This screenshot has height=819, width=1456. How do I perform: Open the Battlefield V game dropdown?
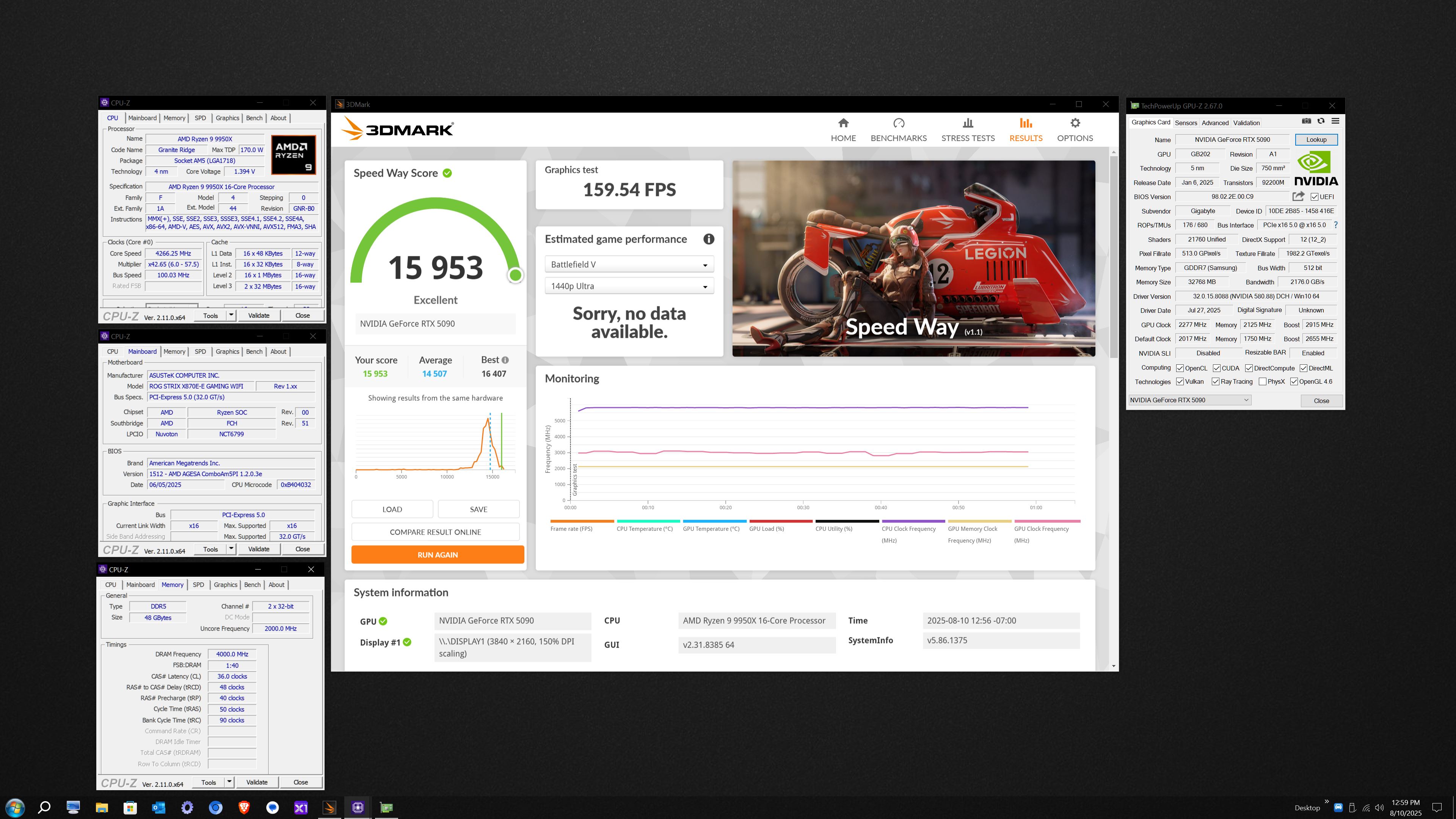[629, 264]
